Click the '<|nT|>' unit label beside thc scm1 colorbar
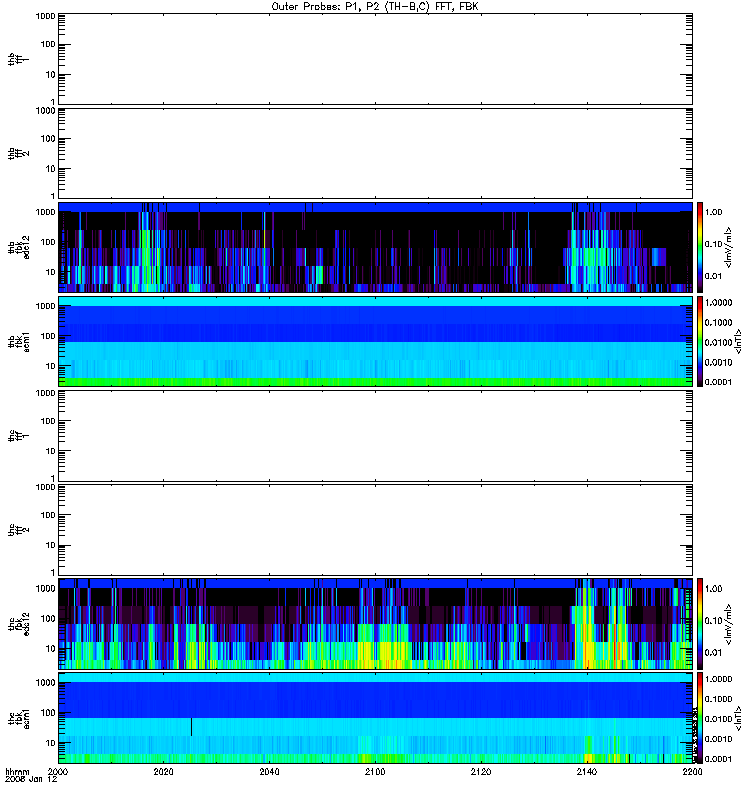The width and height of the screenshot is (750, 800). 737,718
